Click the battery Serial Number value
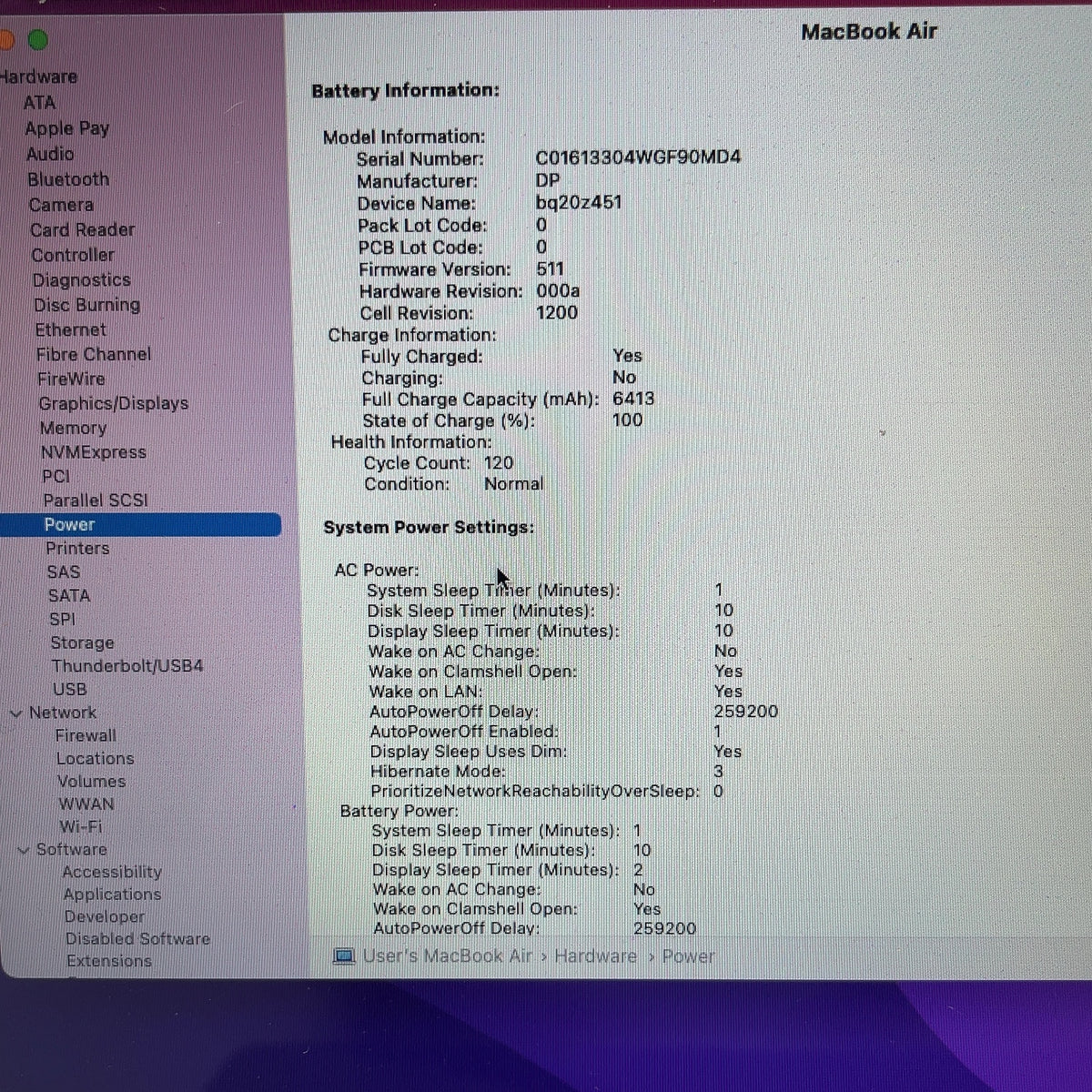 pyautogui.click(x=638, y=157)
